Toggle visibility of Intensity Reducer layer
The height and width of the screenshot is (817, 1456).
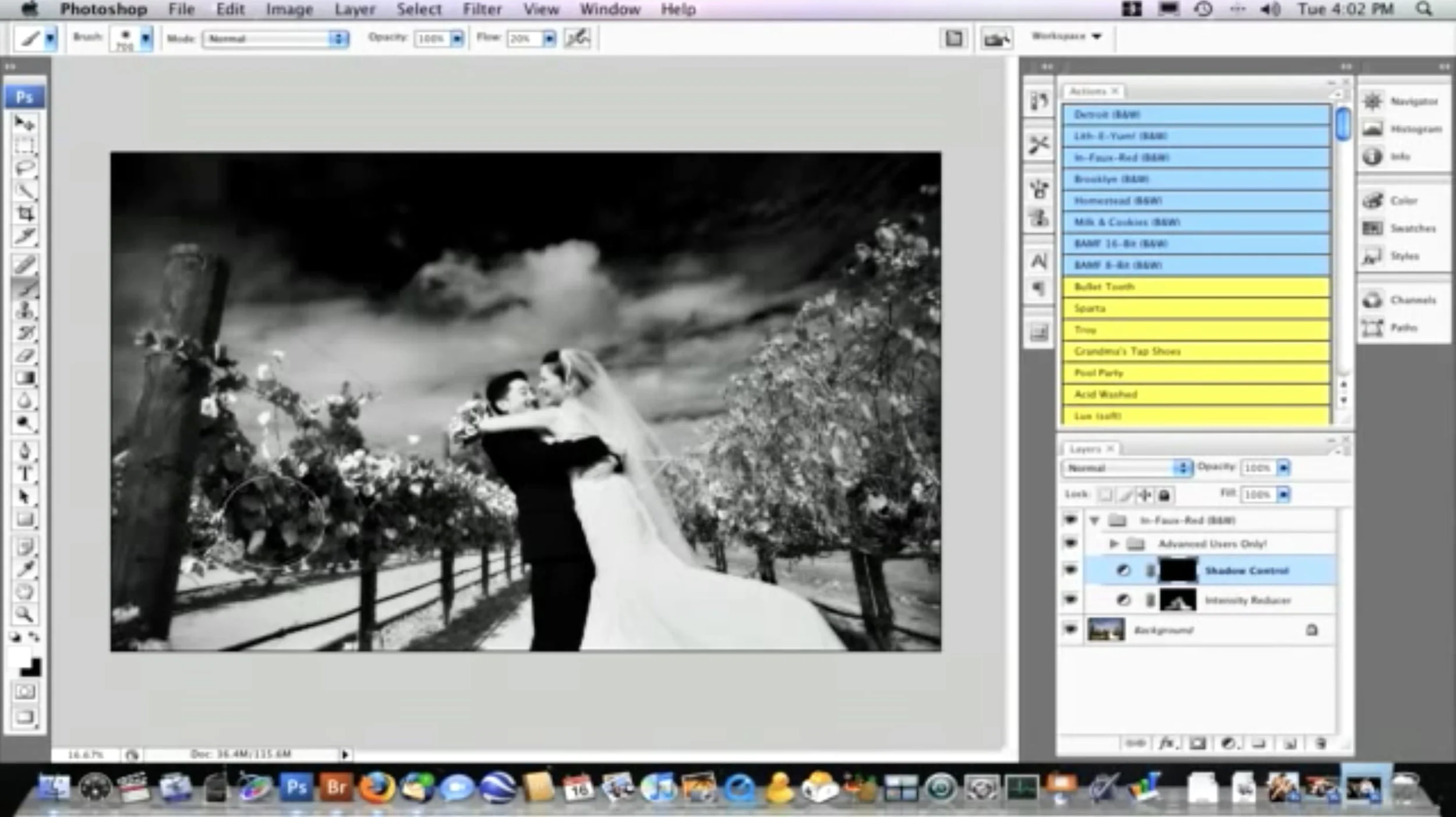click(x=1070, y=600)
